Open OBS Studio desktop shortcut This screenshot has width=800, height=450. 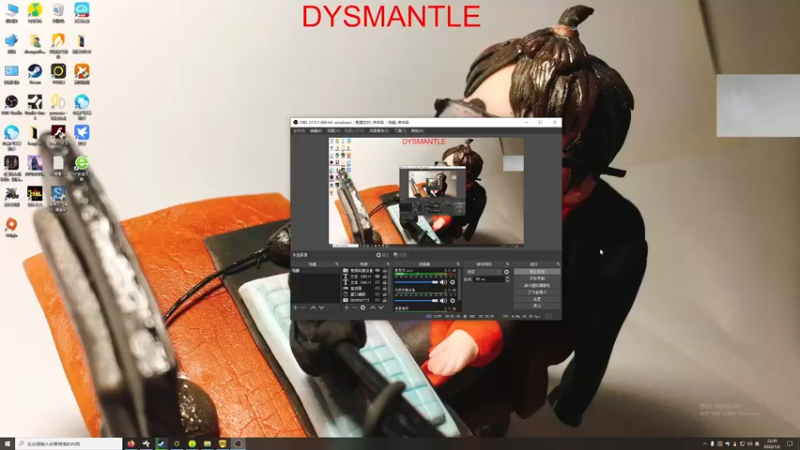(x=11, y=105)
